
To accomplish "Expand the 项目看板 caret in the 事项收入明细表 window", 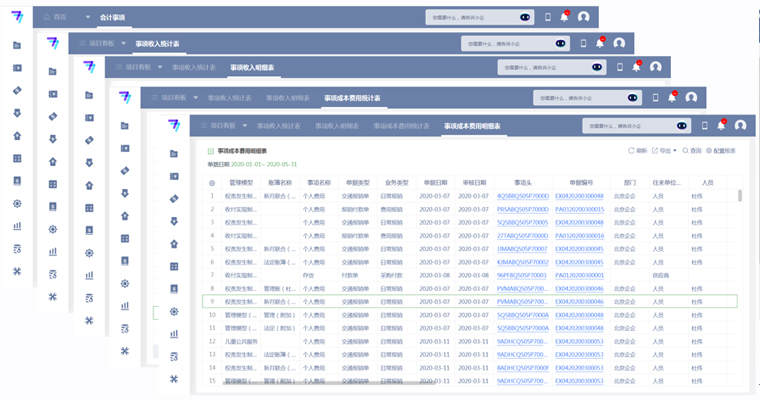I will (x=160, y=67).
